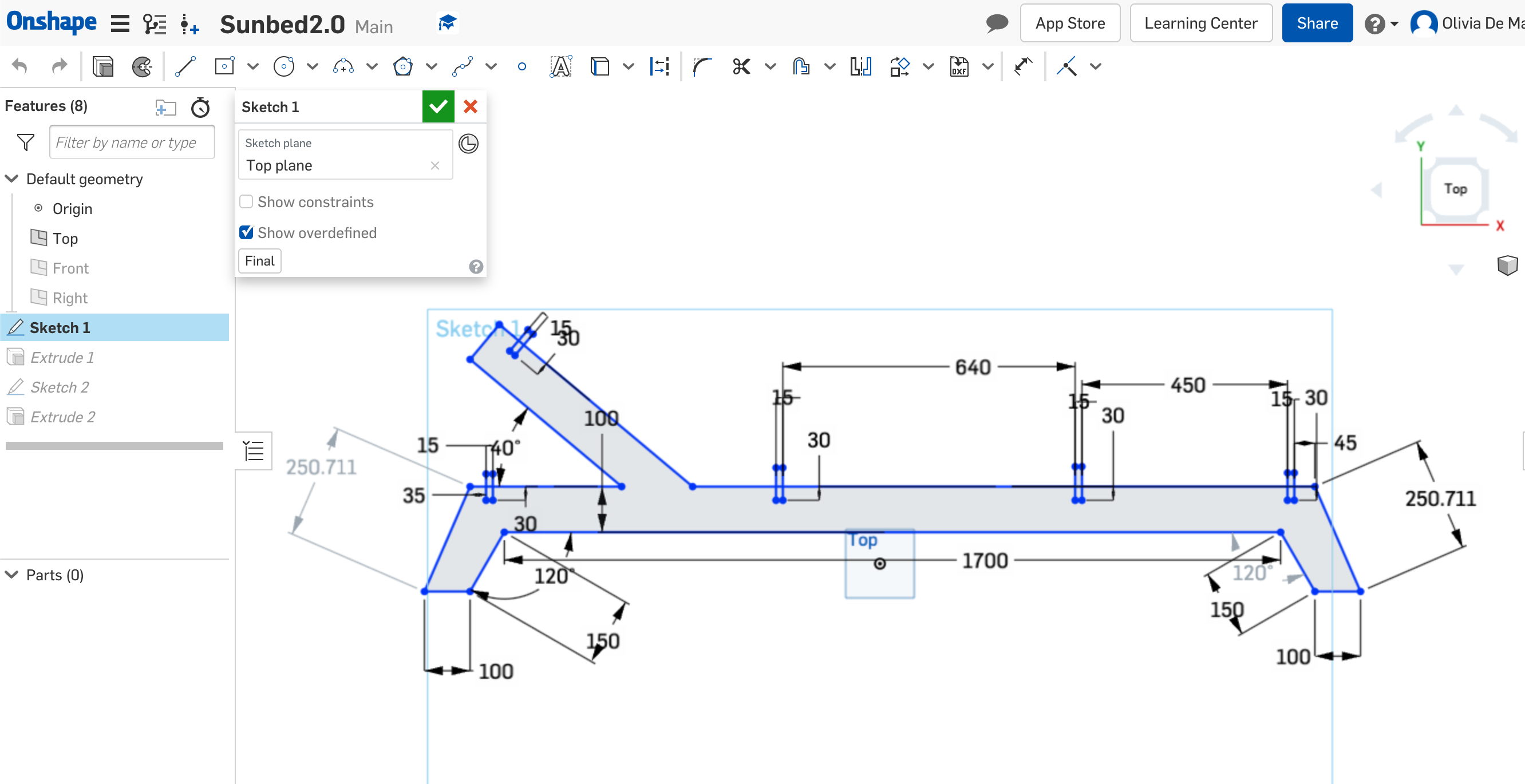Select the Insert DXF tool icon

[x=959, y=66]
